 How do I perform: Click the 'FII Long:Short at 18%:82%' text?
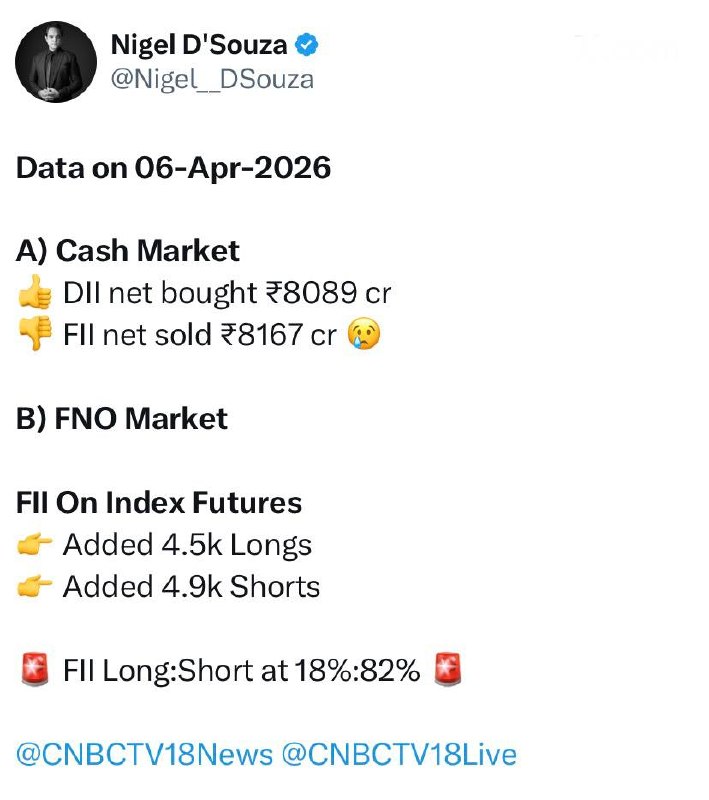click(x=241, y=671)
